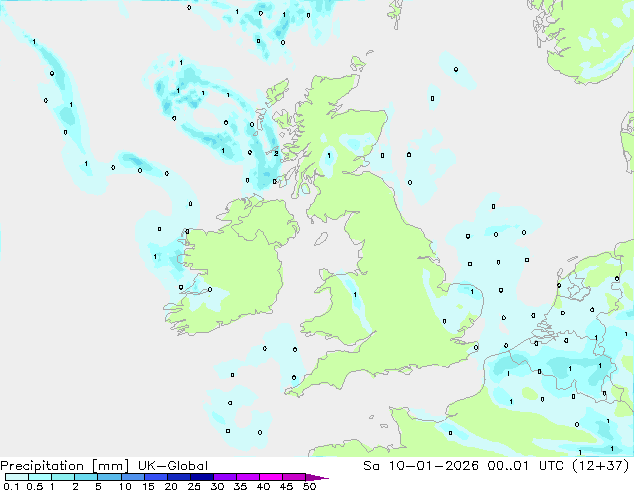This screenshot has width=634, height=490.
Task: Click the 35–40 mm violet legend swatch
Action: click(x=247, y=477)
